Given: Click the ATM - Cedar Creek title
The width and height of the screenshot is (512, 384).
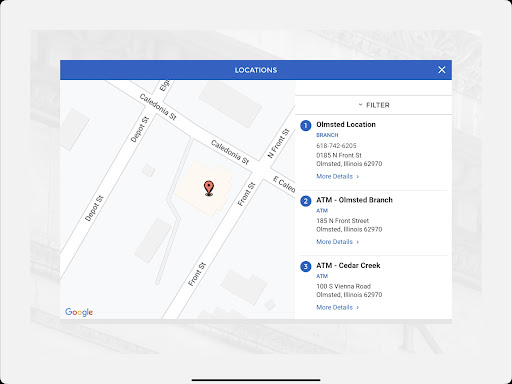Looking at the screenshot, I should pos(348,265).
